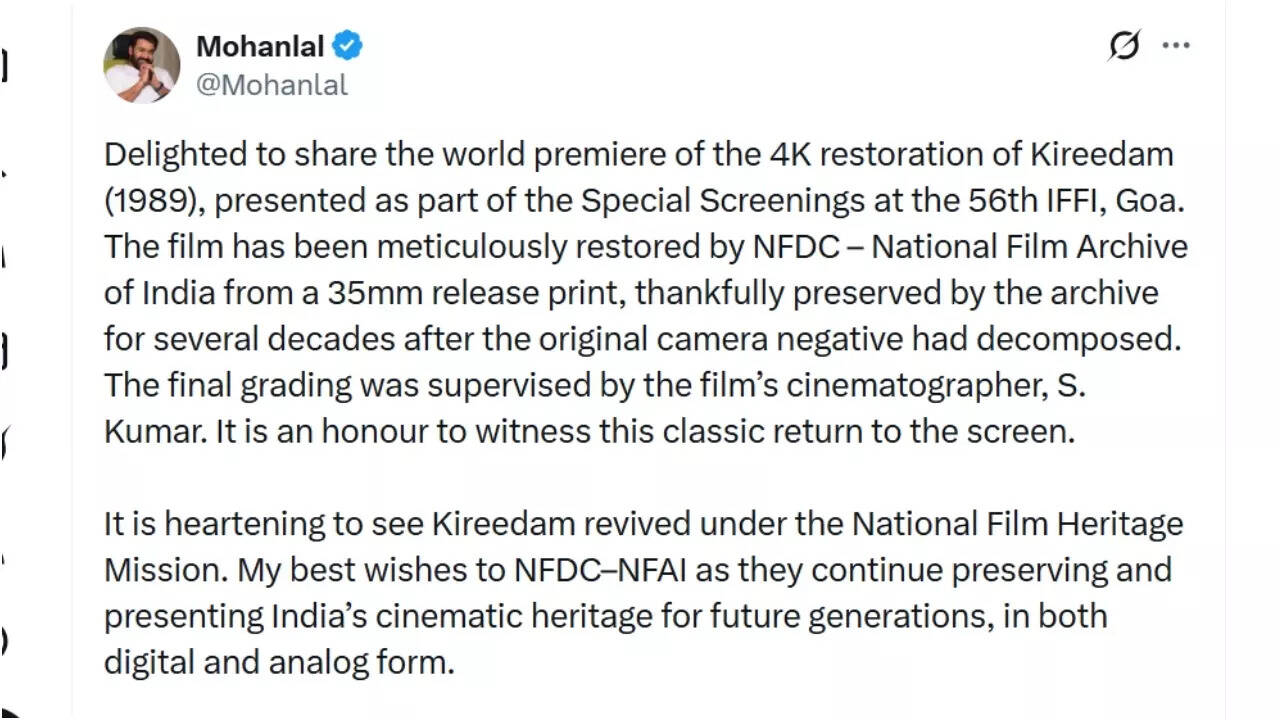
Task: Open the three-dot more options menu
Action: (1176, 46)
